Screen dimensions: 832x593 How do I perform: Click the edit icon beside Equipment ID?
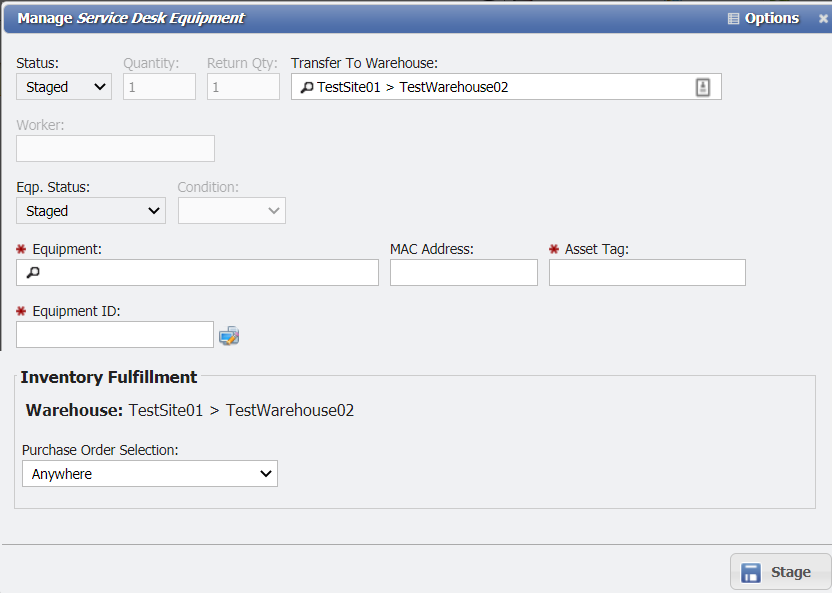point(229,334)
